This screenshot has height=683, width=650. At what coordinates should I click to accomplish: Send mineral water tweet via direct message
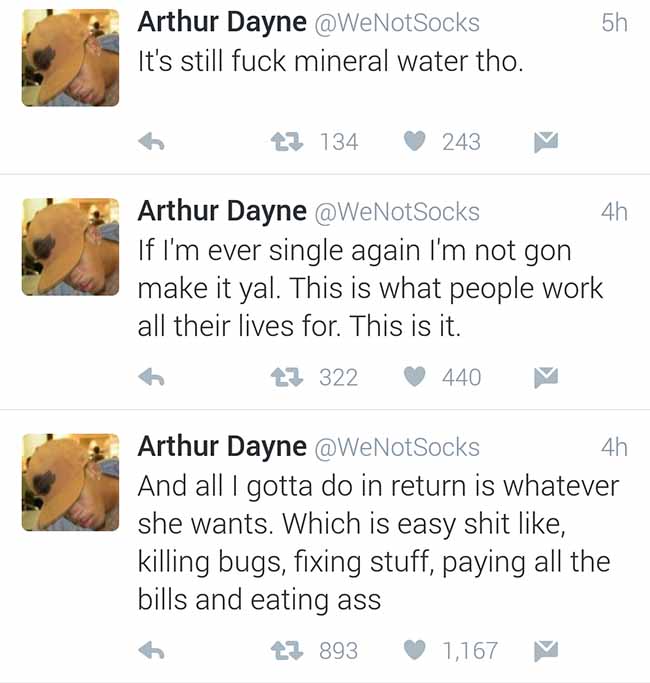click(x=546, y=142)
